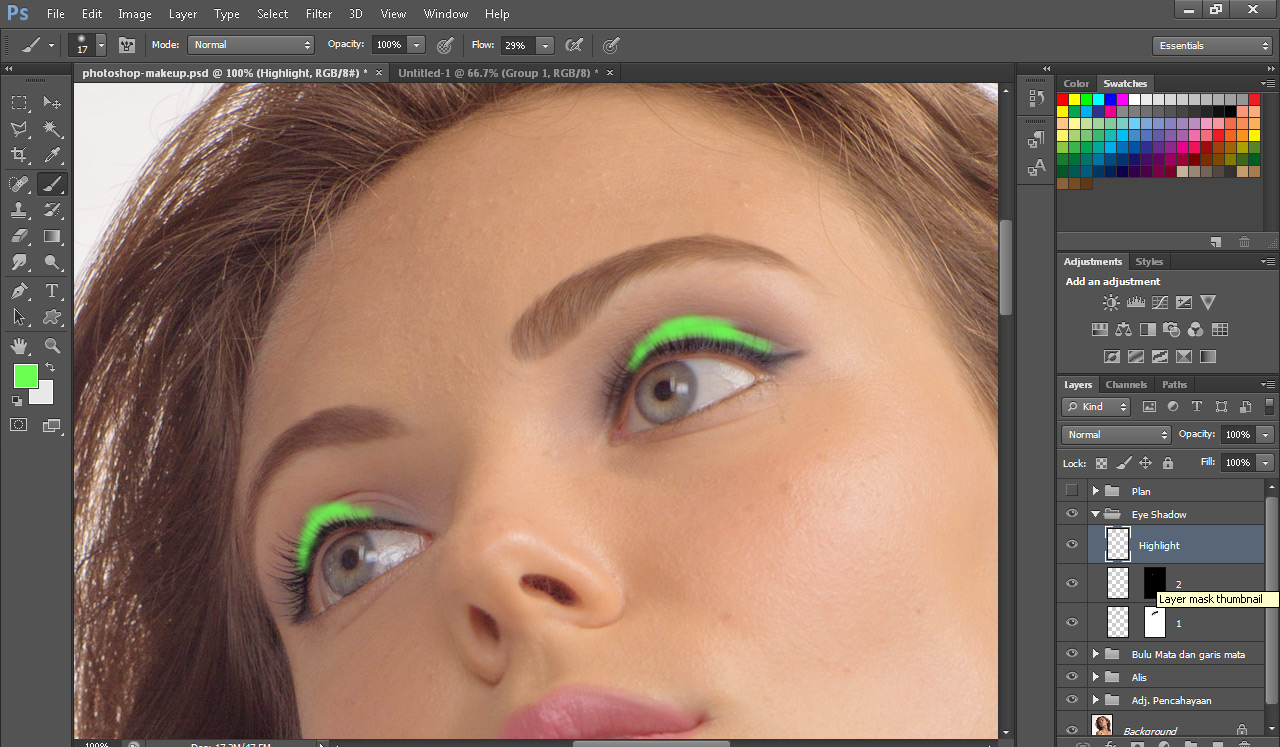
Task: Open the Essentials workspace dropdown
Action: tap(1212, 46)
